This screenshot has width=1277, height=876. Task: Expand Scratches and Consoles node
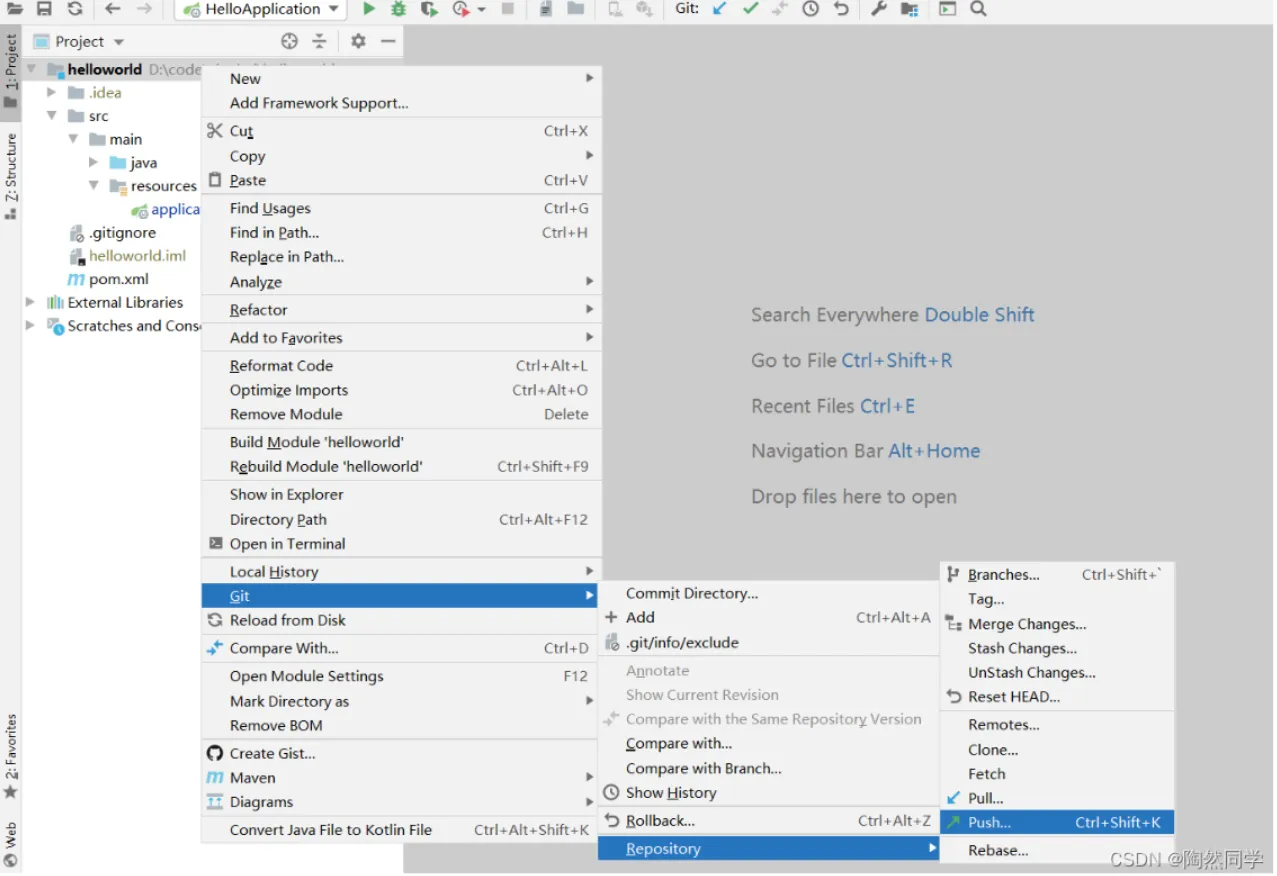click(x=31, y=325)
